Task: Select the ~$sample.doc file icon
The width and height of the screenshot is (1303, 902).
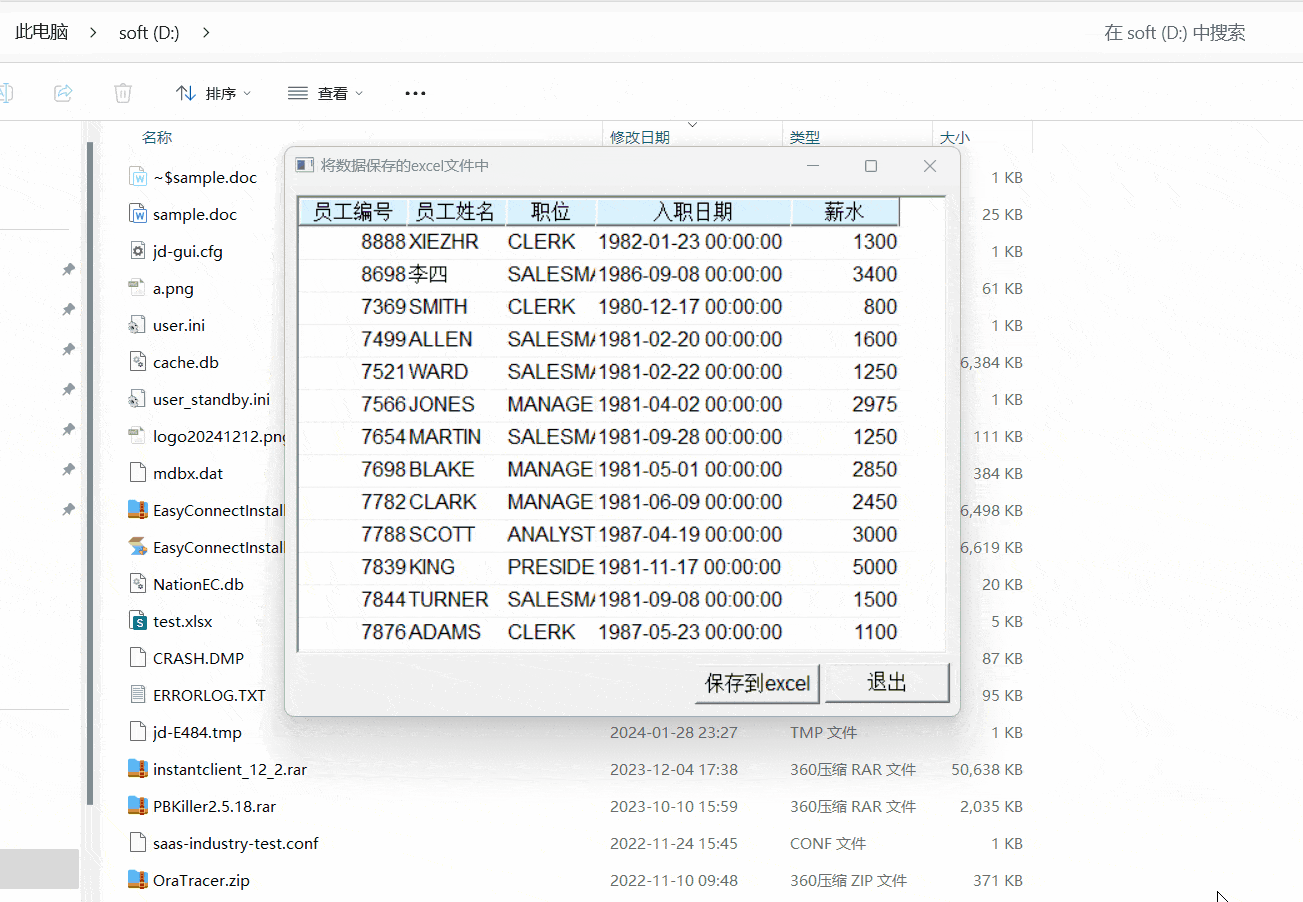Action: (138, 177)
